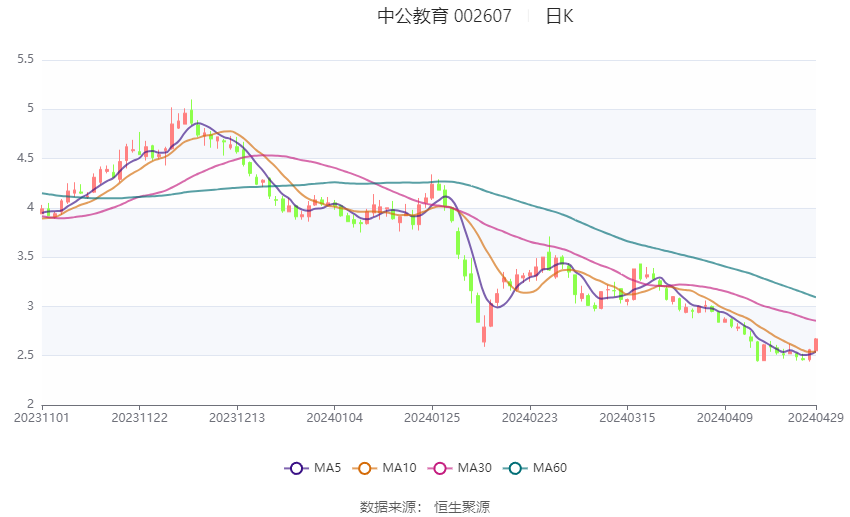Viewport: 850px width, 517px height.
Task: Click the MA5 purple legend marker
Action: click(296, 468)
